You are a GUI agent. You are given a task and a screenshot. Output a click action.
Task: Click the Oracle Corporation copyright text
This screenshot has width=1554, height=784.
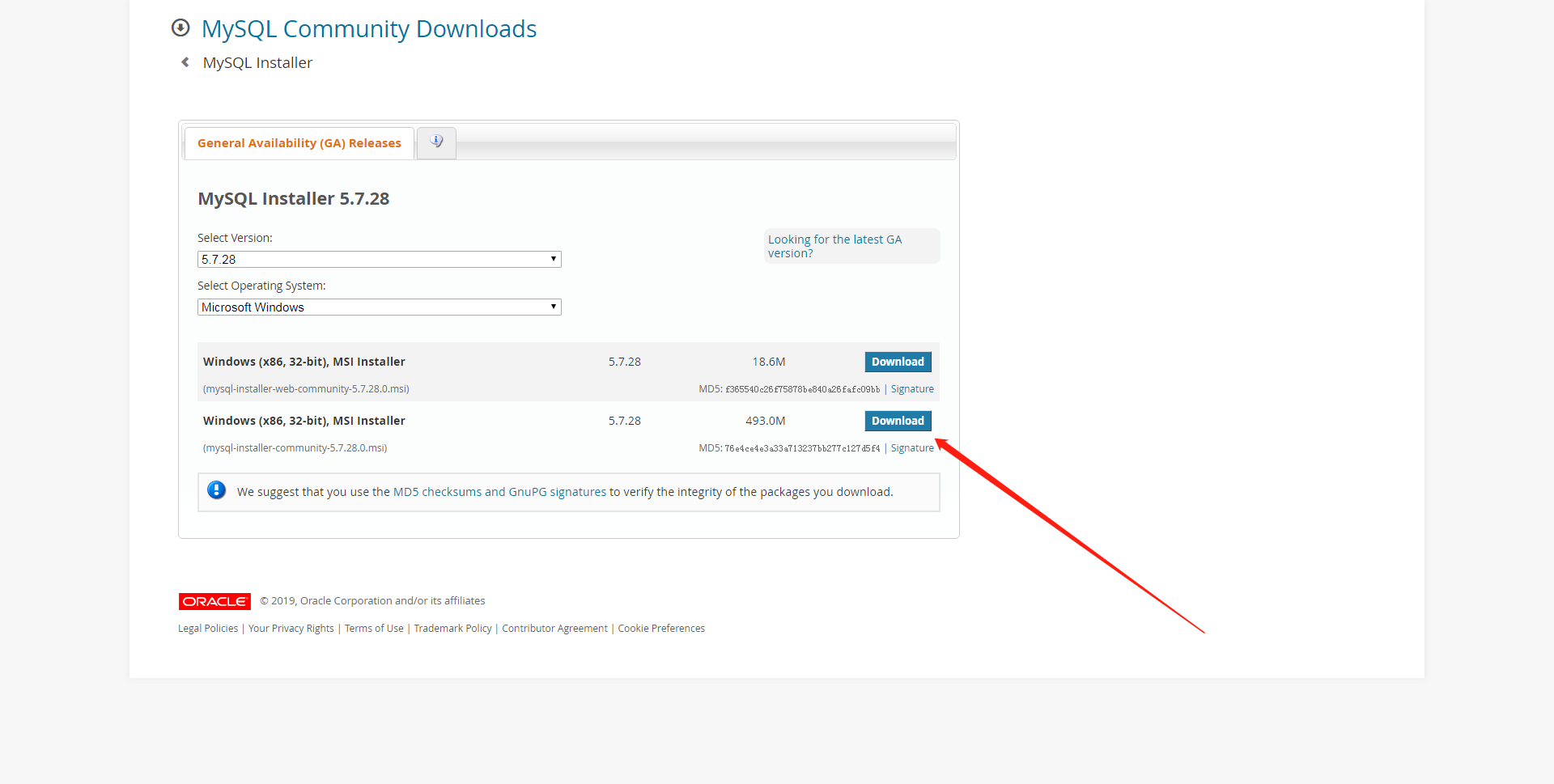372,601
